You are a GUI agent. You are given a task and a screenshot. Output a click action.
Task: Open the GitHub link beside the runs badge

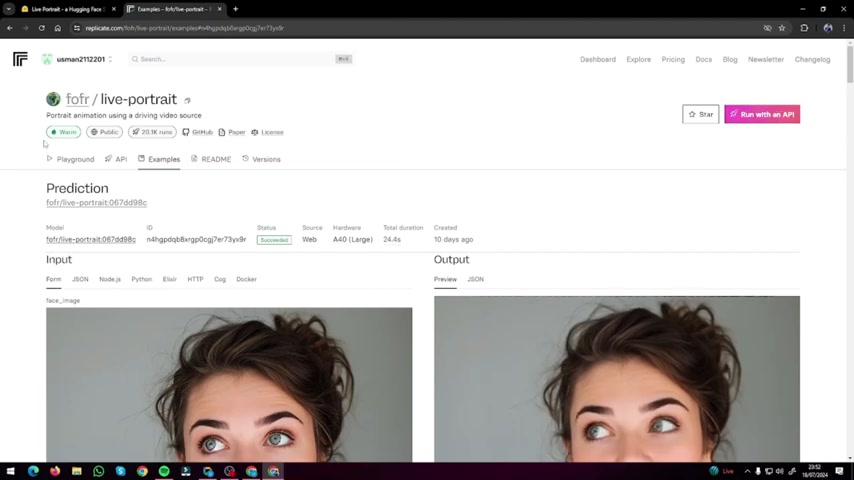click(x=197, y=132)
